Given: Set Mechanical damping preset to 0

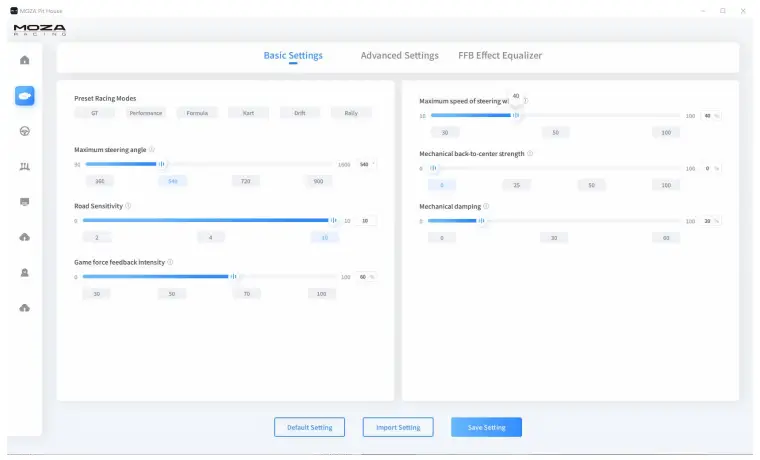Looking at the screenshot, I should [x=442, y=238].
